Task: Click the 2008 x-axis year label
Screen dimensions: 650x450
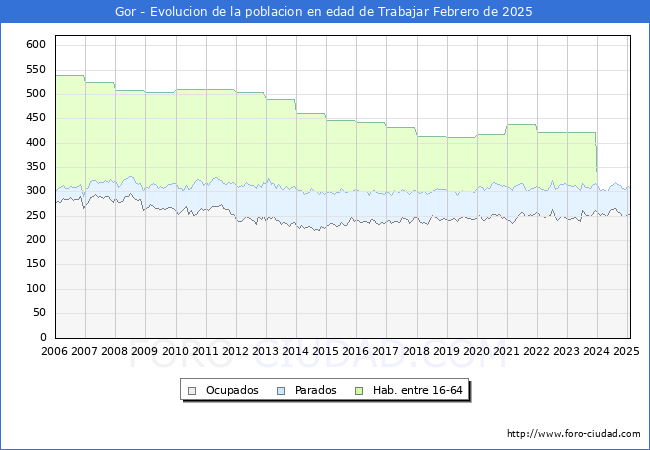Action: tap(114, 351)
